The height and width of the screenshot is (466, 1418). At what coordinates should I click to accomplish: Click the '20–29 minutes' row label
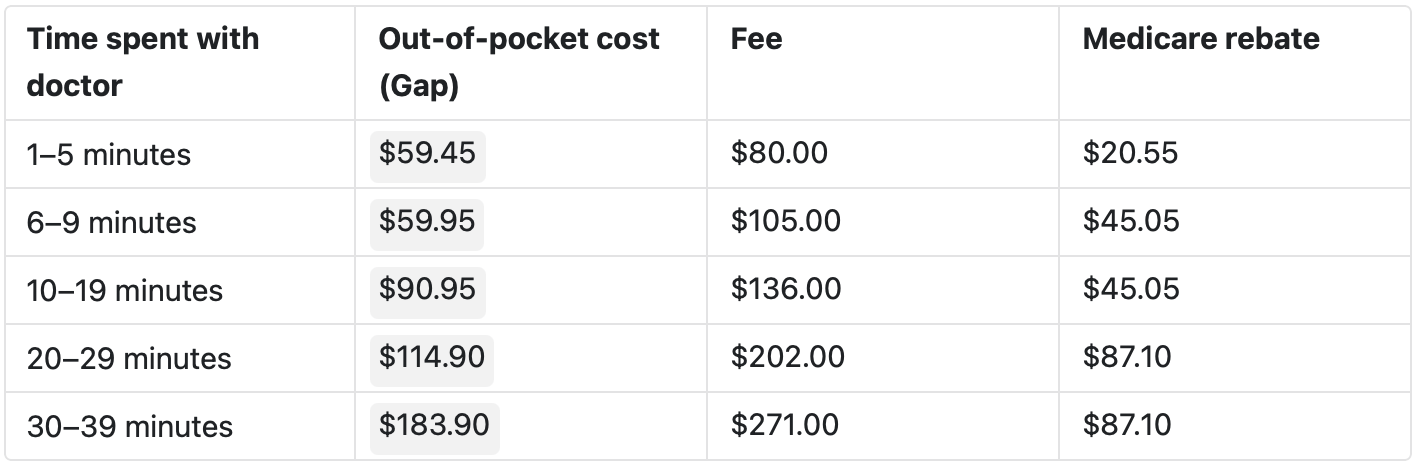(x=129, y=358)
